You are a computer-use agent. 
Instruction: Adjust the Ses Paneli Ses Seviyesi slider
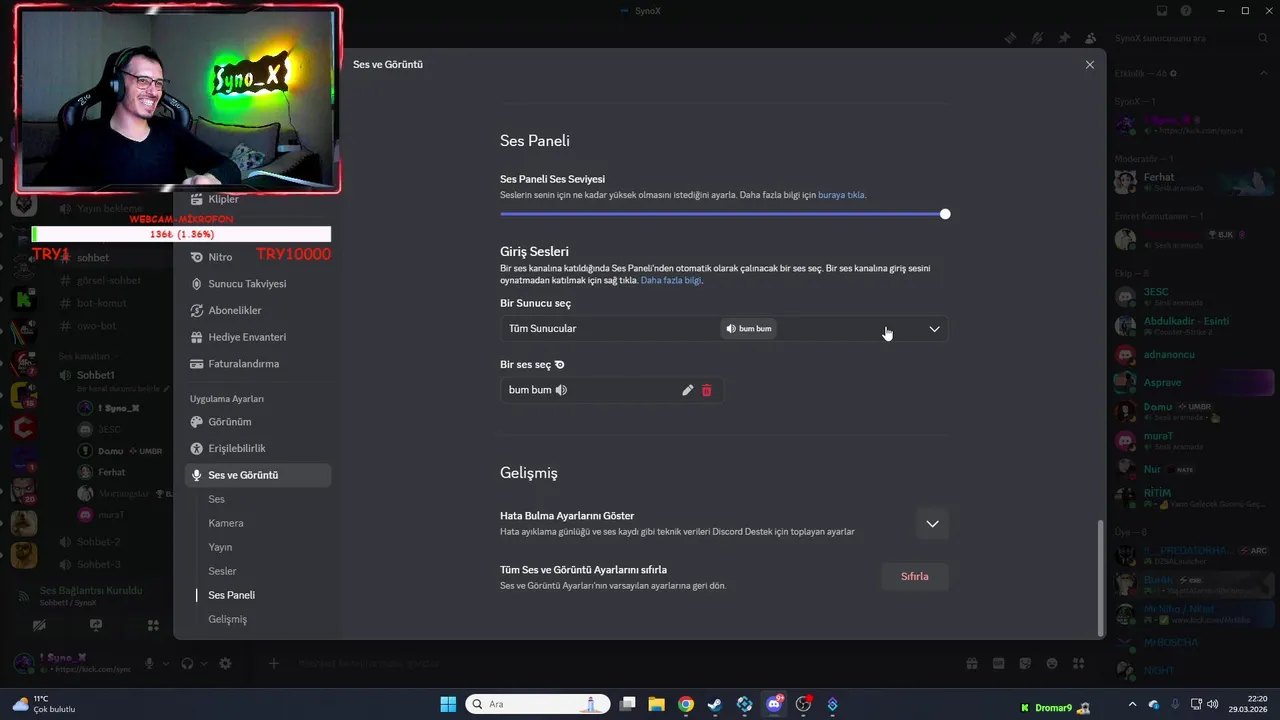[x=723, y=214]
